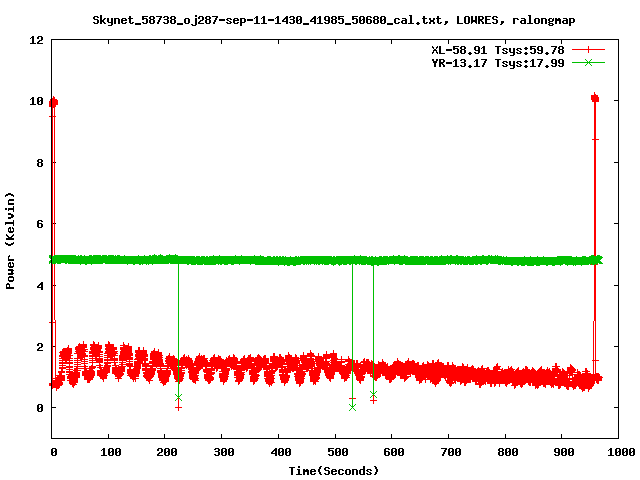Click y-axis tick label 4

pyautogui.click(x=40, y=286)
